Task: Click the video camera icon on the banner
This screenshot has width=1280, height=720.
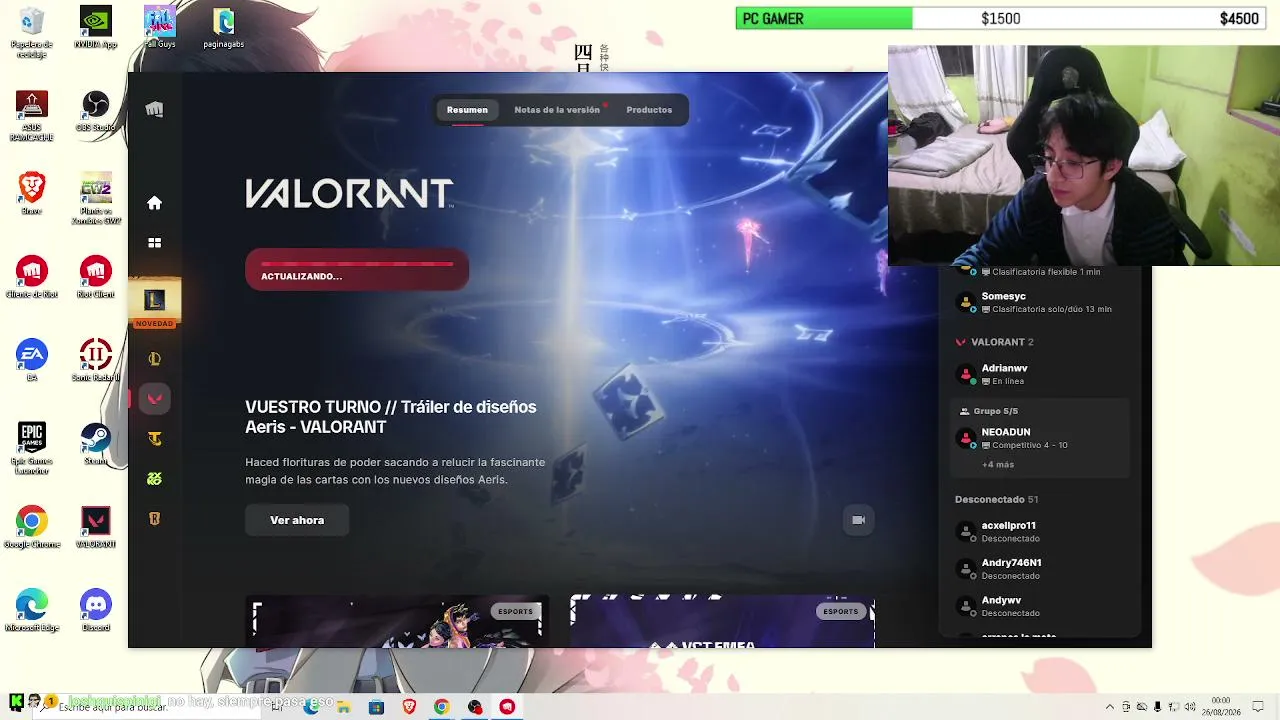Action: pyautogui.click(x=858, y=520)
